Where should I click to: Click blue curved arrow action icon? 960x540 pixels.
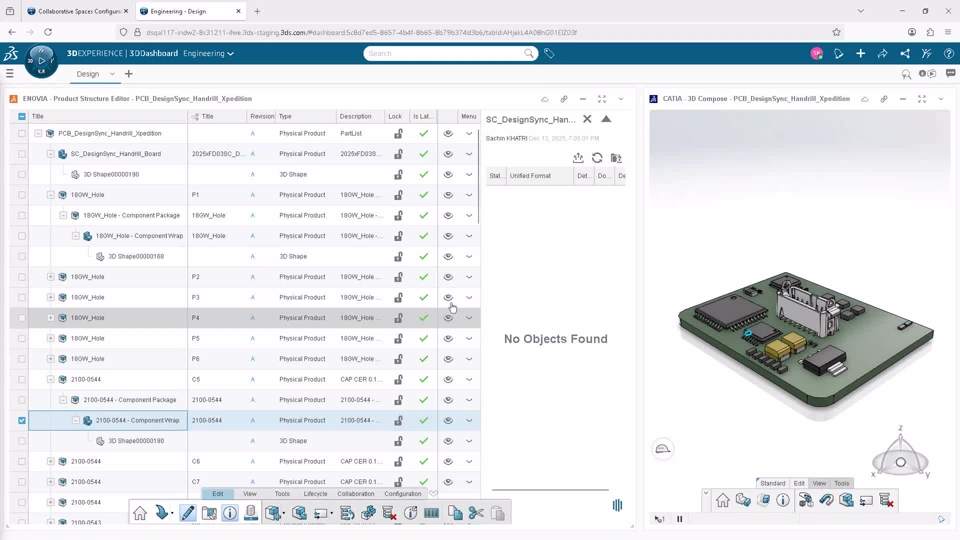[x=162, y=513]
